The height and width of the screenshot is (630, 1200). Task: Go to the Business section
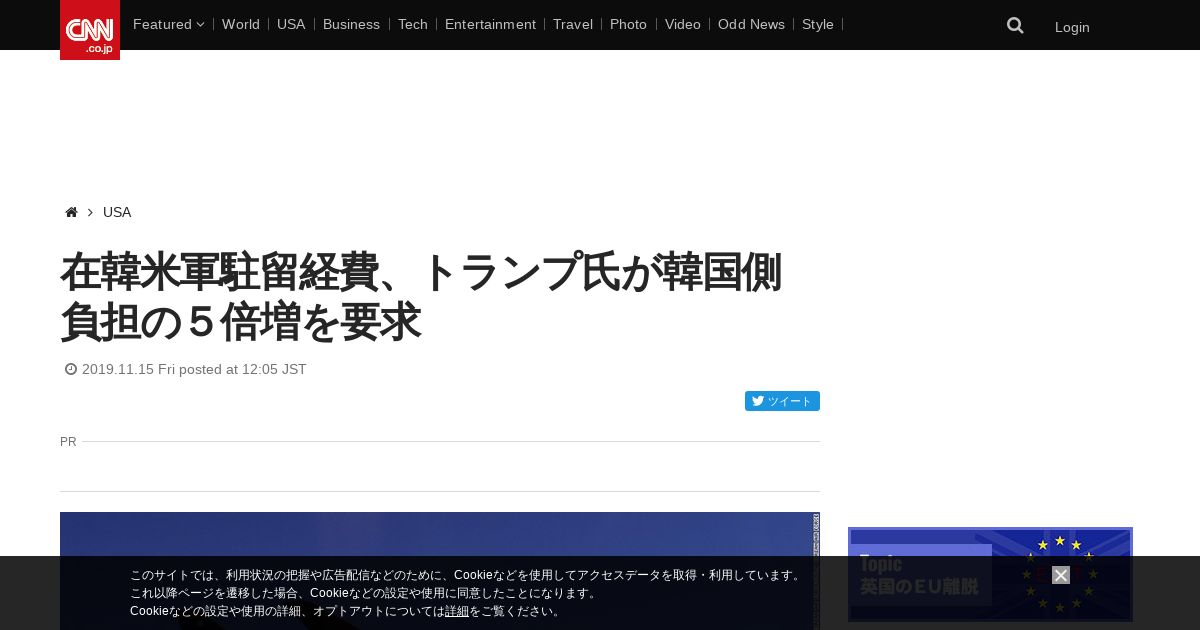coord(351,24)
